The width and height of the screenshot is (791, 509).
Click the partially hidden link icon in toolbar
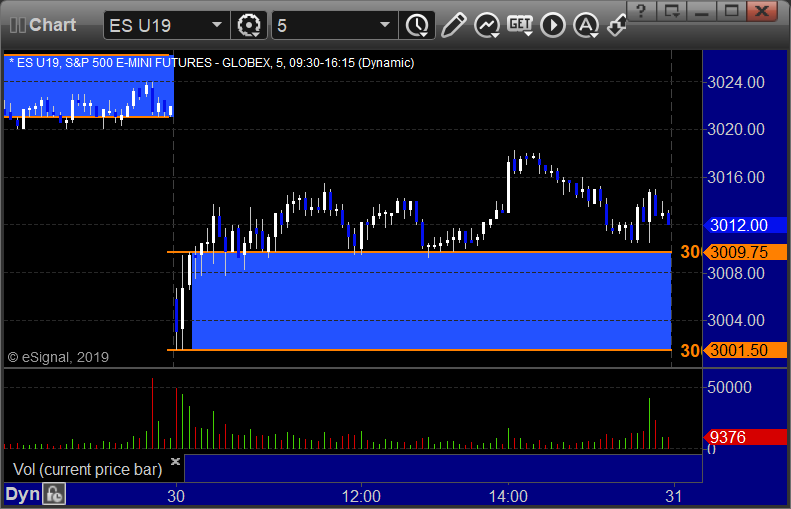(x=616, y=25)
